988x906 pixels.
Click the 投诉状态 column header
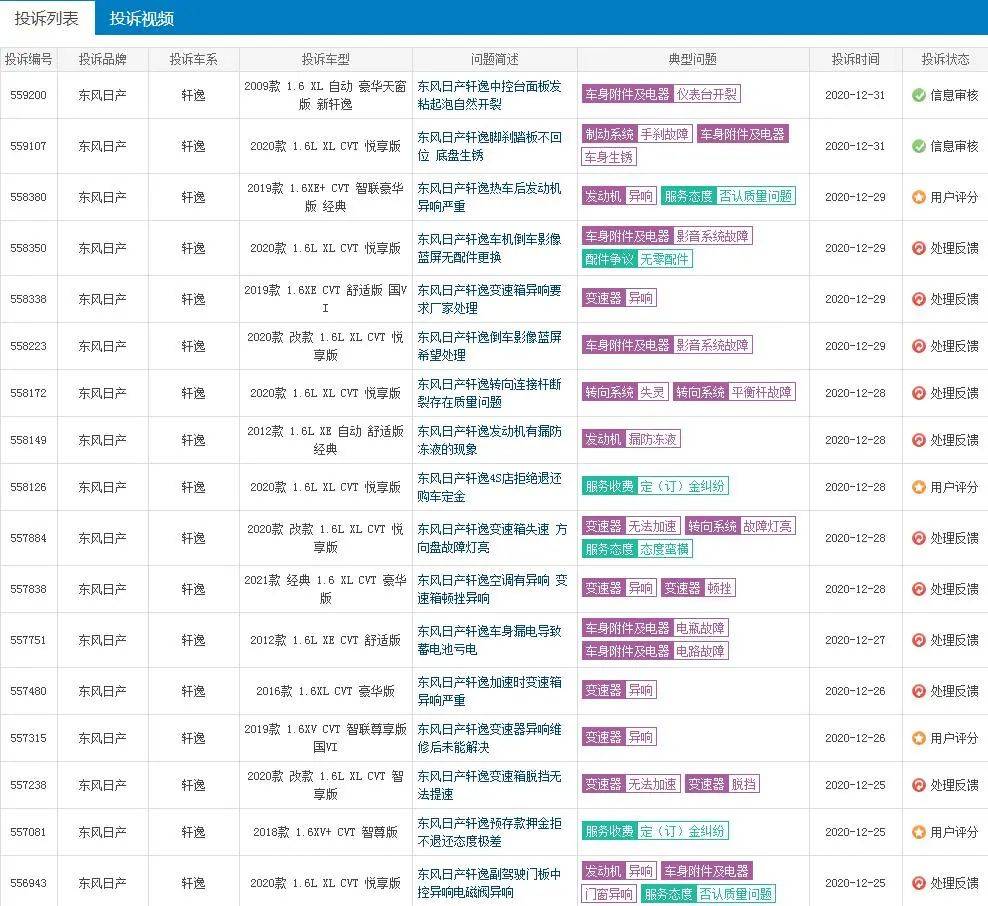tap(945, 59)
